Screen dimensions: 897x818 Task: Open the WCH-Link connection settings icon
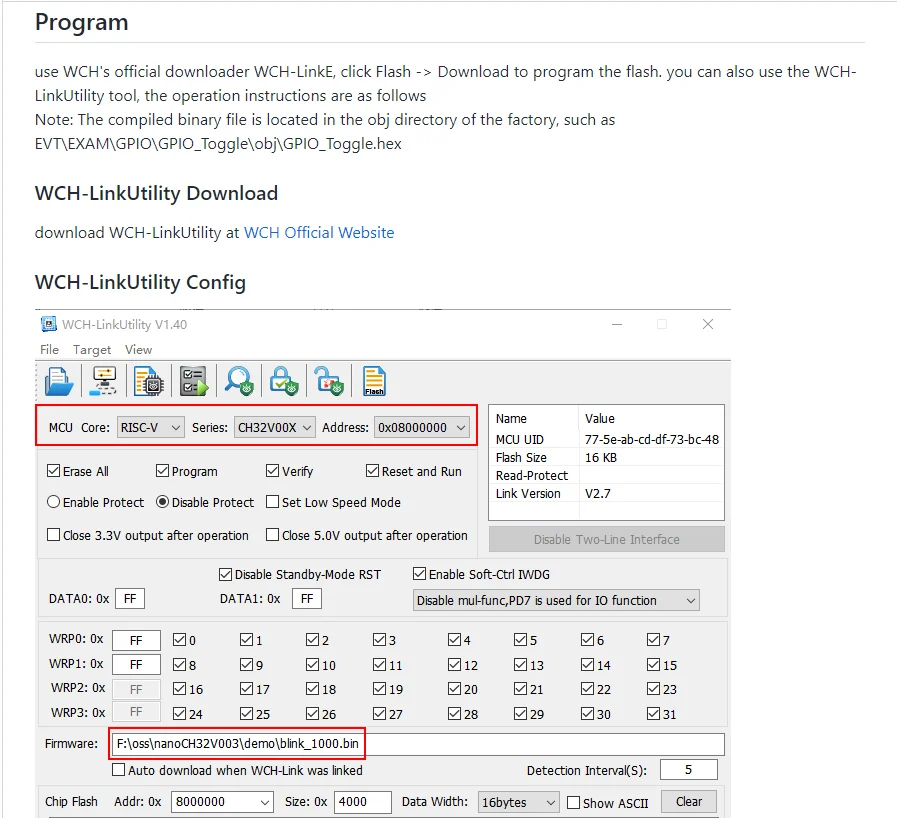[104, 382]
